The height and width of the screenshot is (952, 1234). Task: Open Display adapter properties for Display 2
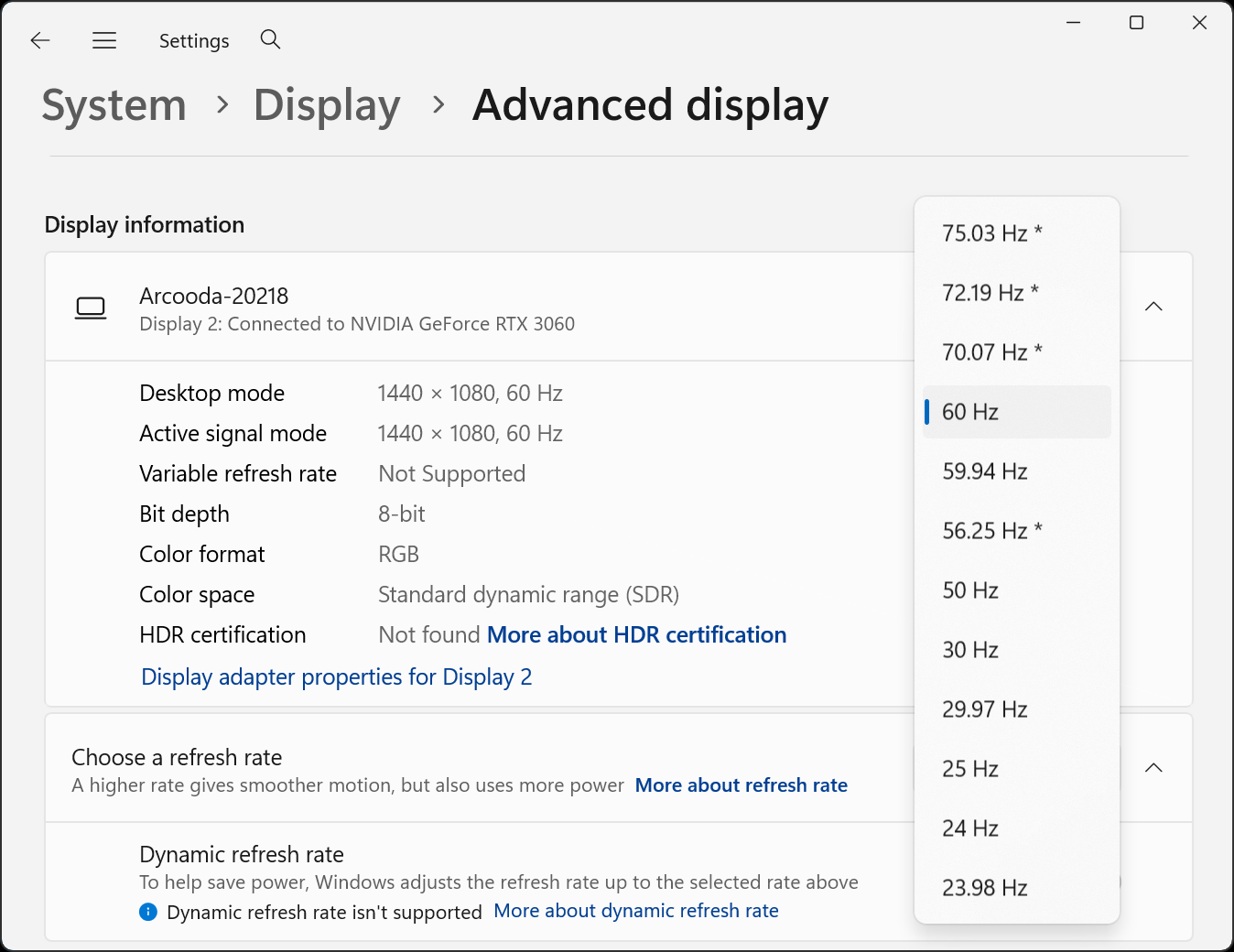click(x=336, y=677)
